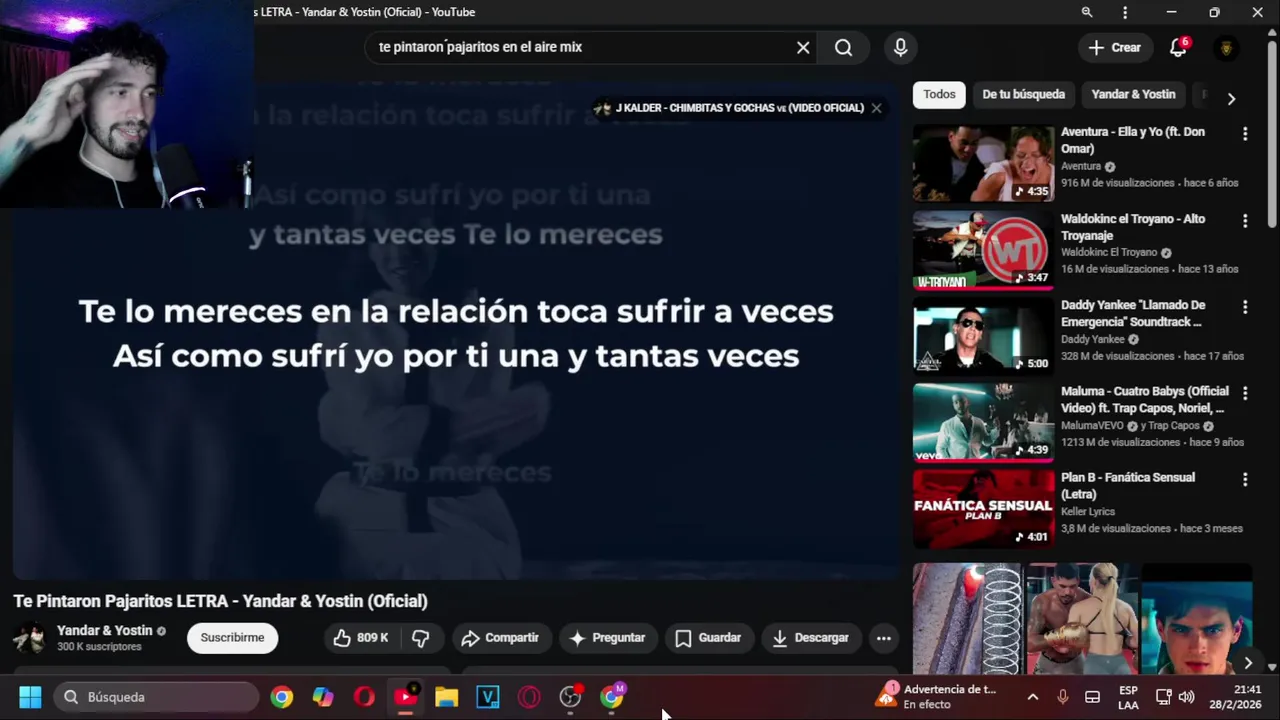Click the tray touch keyboard icon
1280x720 pixels.
tap(1093, 697)
